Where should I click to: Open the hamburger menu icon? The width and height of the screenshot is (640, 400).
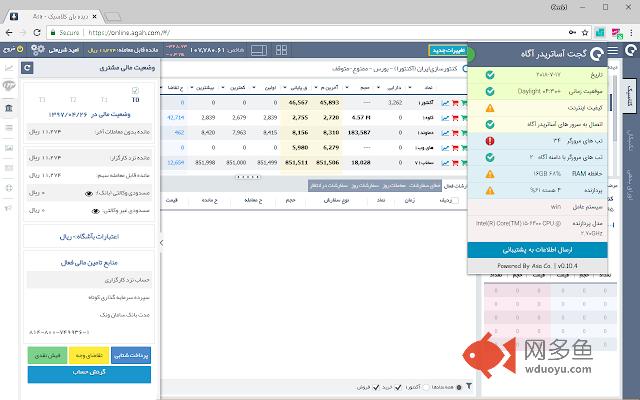(x=613, y=51)
